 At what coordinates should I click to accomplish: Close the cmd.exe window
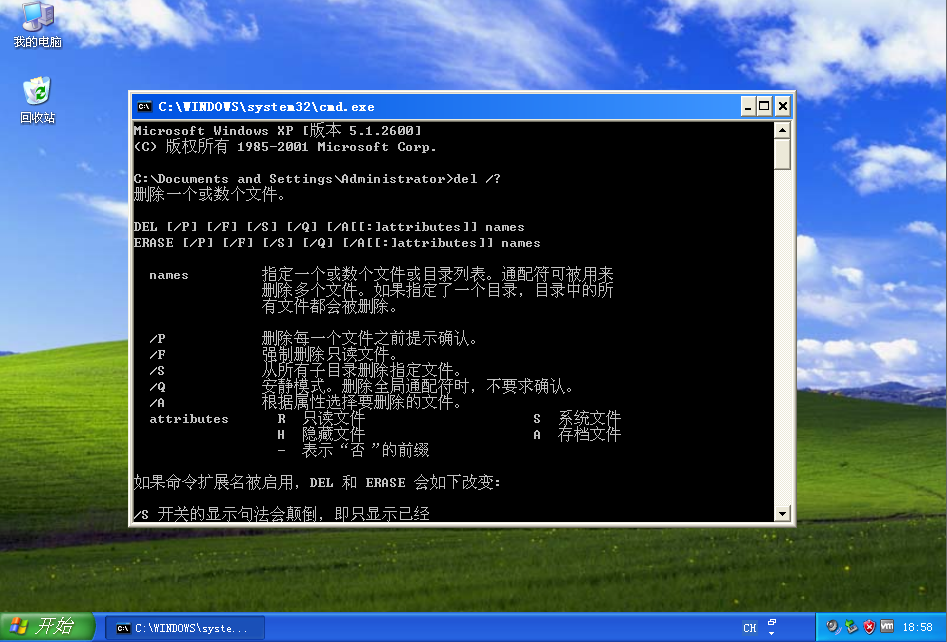point(783,106)
